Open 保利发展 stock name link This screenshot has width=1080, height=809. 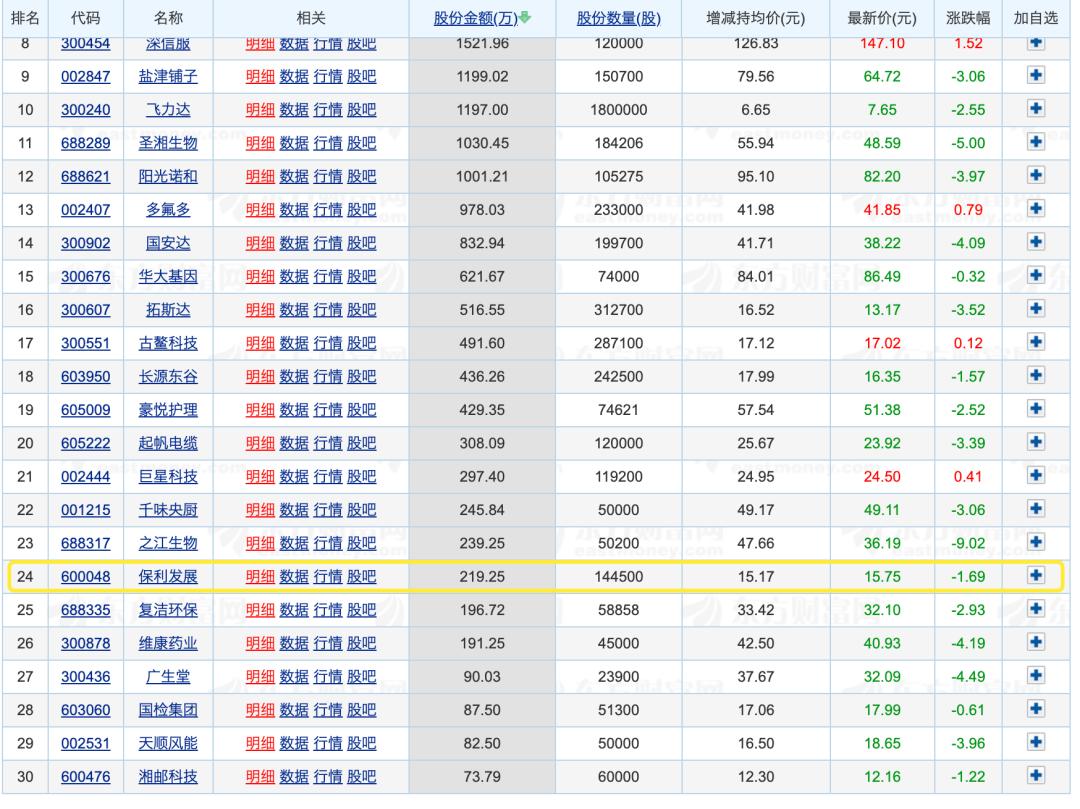point(168,577)
